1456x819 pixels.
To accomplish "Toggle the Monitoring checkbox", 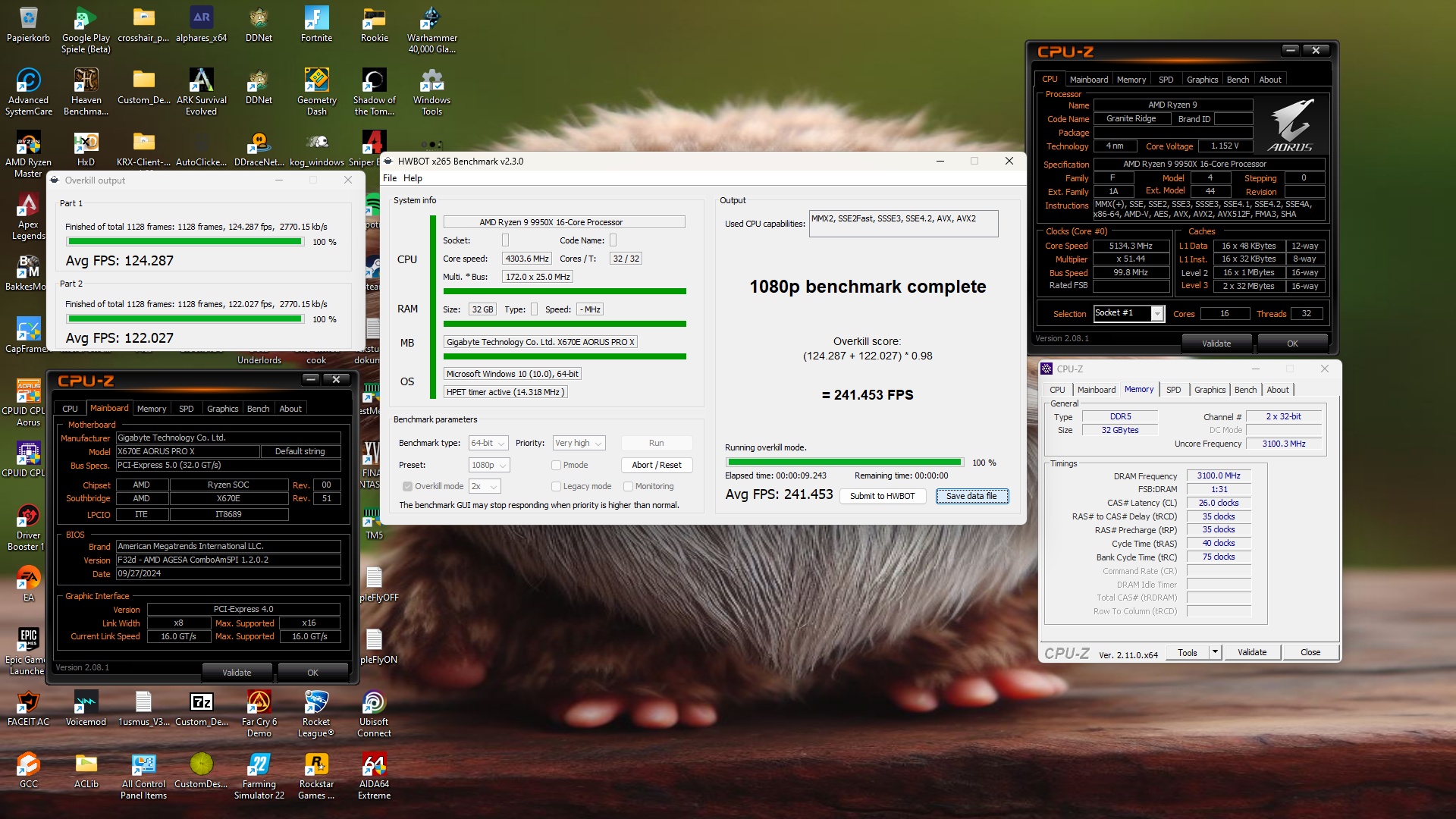I will pos(628,486).
